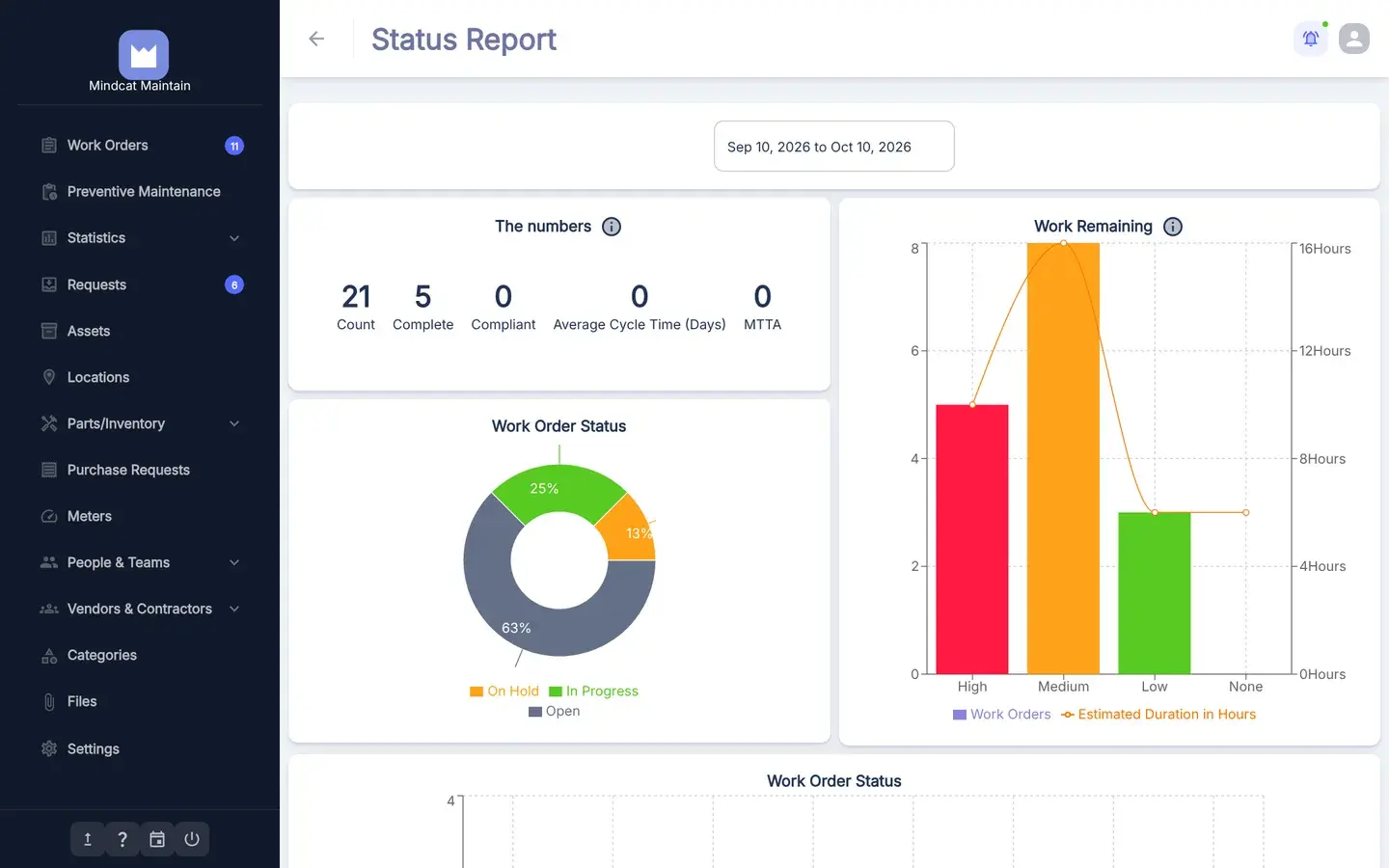Click the Locations pin icon
This screenshot has width=1389, height=868.
49,377
